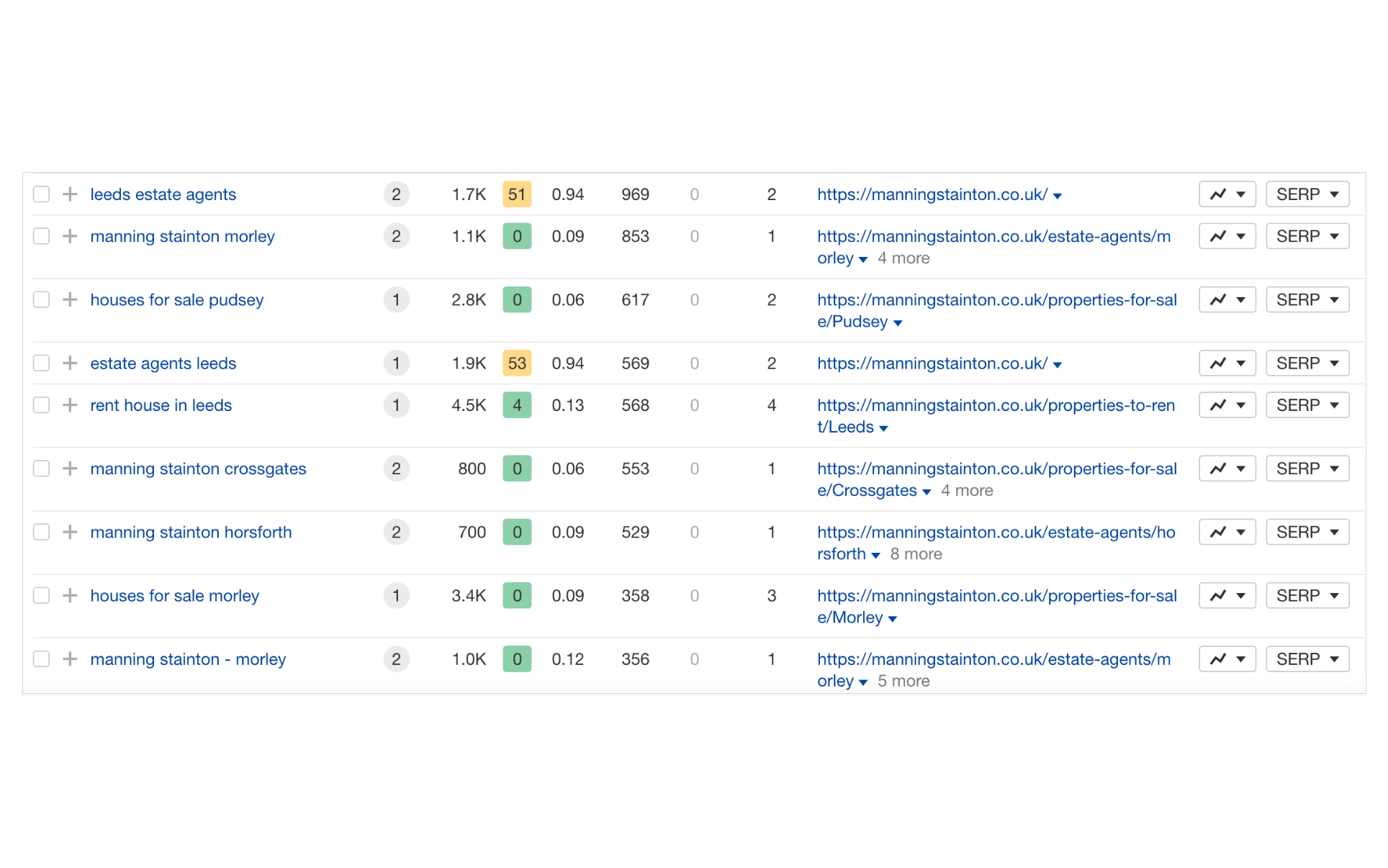Expand the plus icon for leeds estate agents
This screenshot has width=1388, height=868.
coord(70,194)
